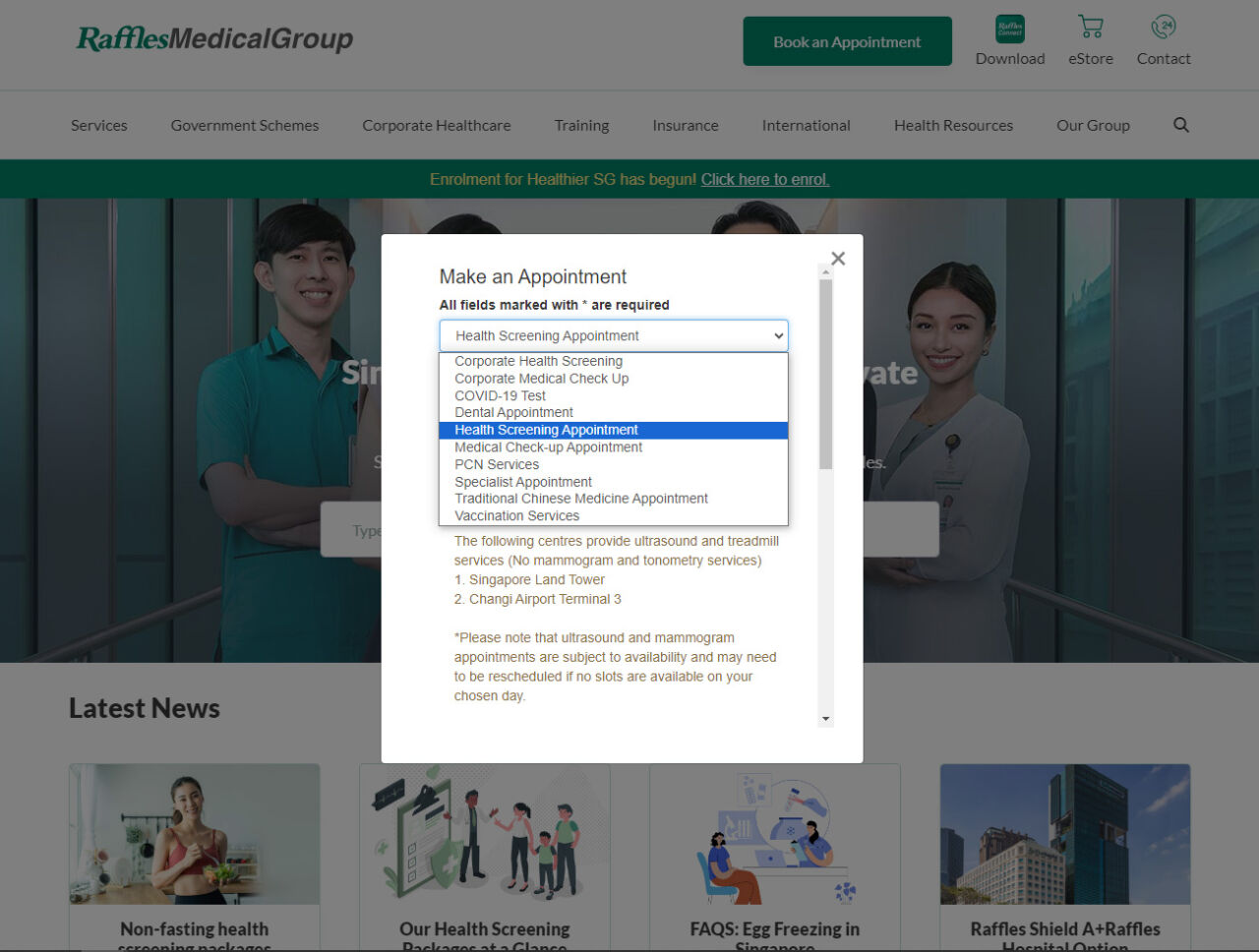This screenshot has width=1259, height=952.
Task: Open the Government Schemes menu
Action: 244,125
